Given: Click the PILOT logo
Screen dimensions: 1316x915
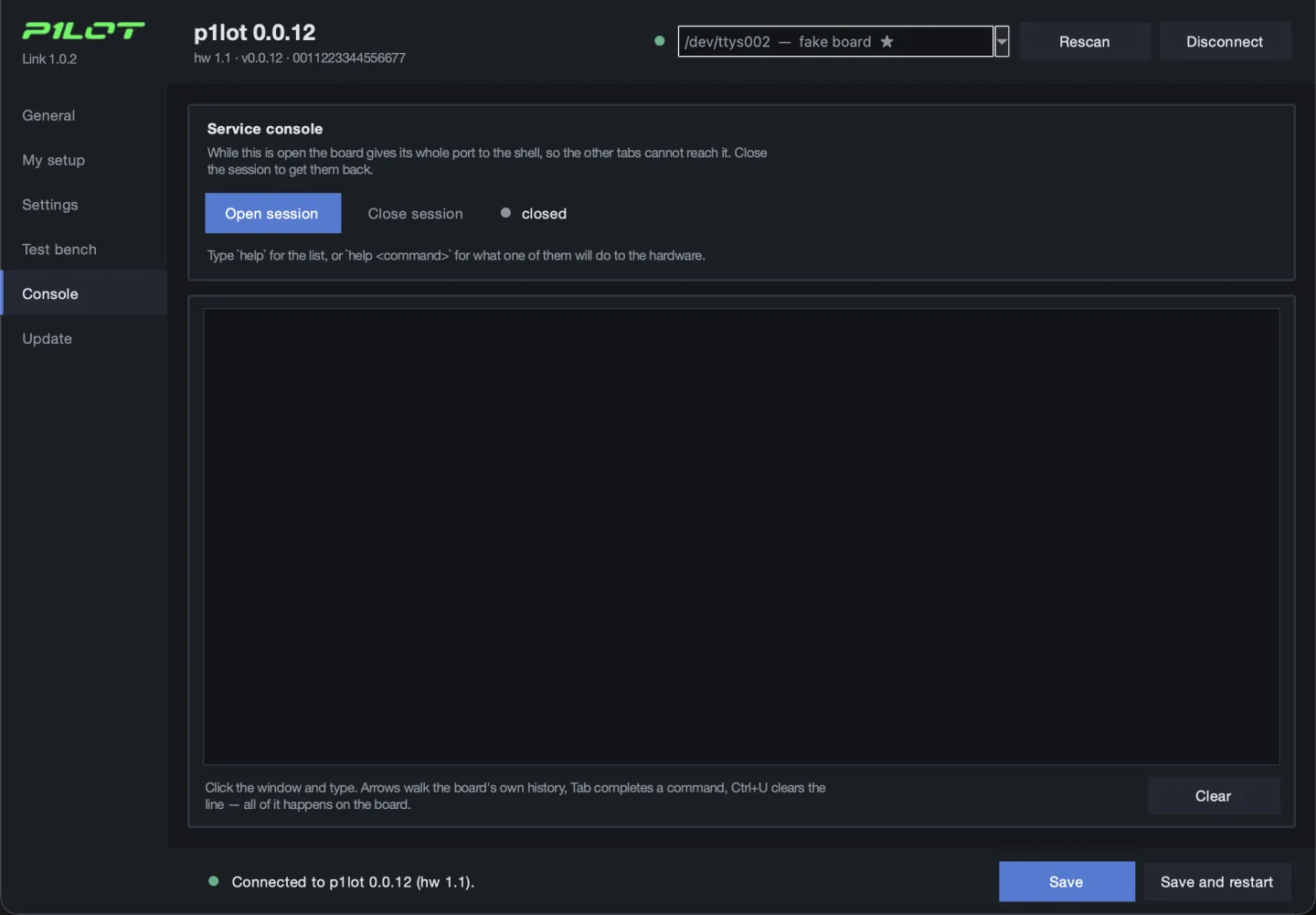Looking at the screenshot, I should pos(83,31).
